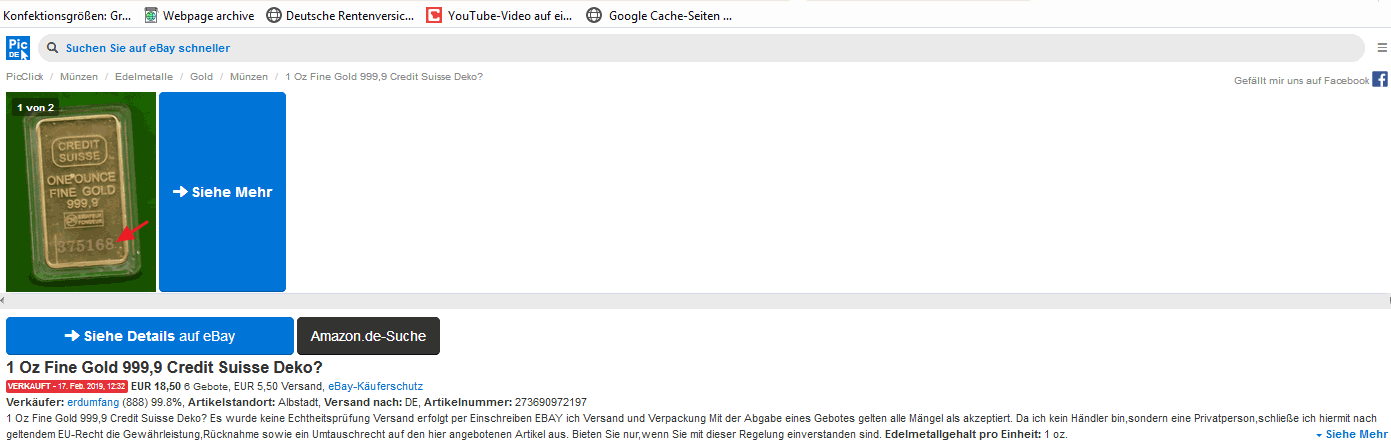Go to Gold breadcrumb
This screenshot has width=1391, height=445.
(x=201, y=77)
